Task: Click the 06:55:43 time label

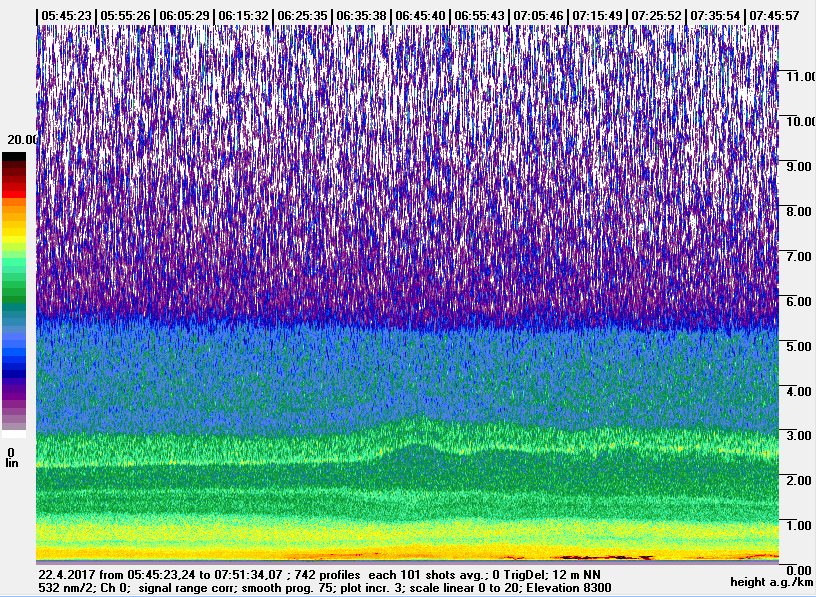Action: 479,16
